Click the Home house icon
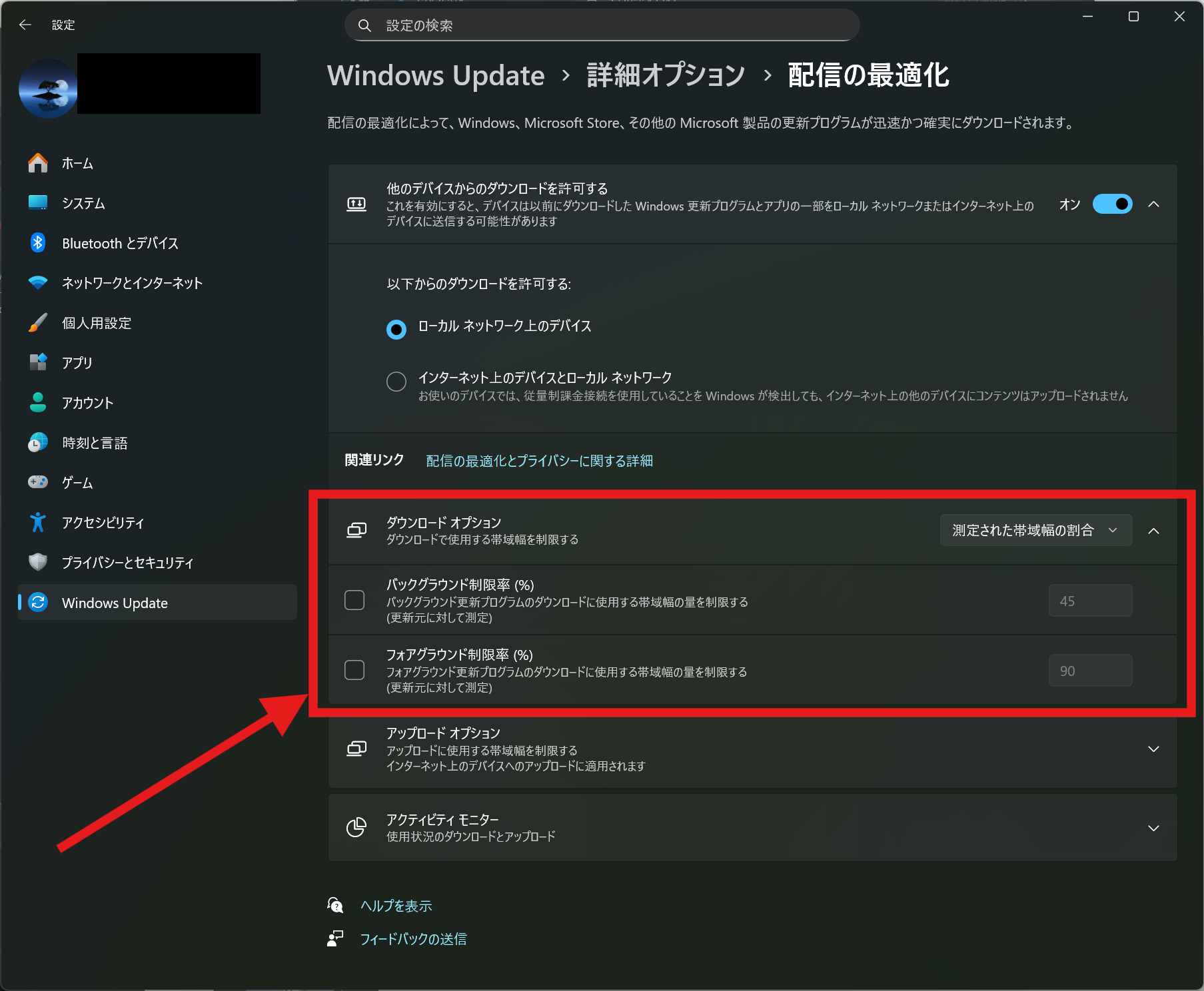1204x991 pixels. click(x=38, y=163)
